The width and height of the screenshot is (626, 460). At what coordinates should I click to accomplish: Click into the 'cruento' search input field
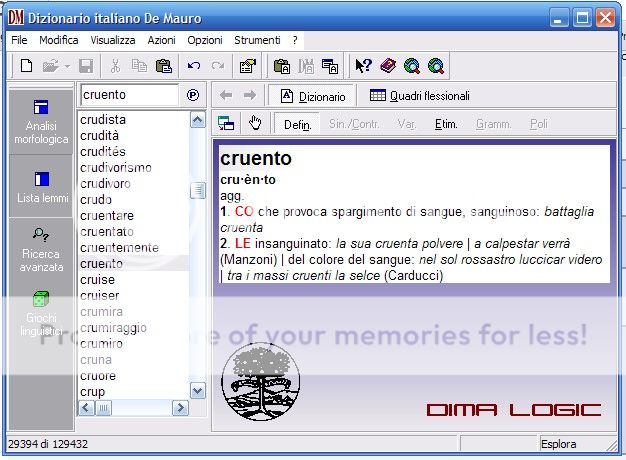pyautogui.click(x=129, y=95)
